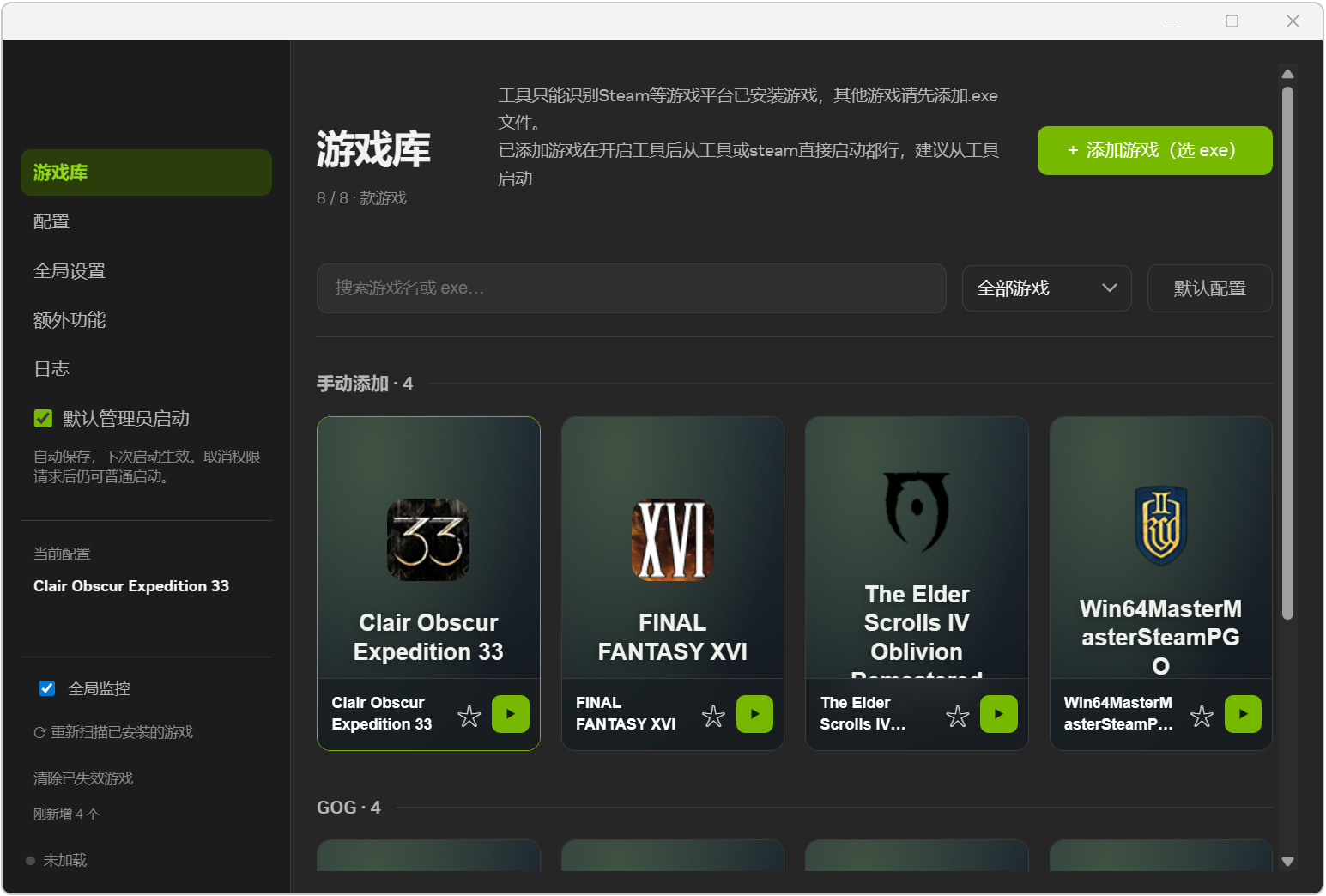Select the Oblivion emblem icon
1326x896 pixels.
pyautogui.click(x=917, y=512)
